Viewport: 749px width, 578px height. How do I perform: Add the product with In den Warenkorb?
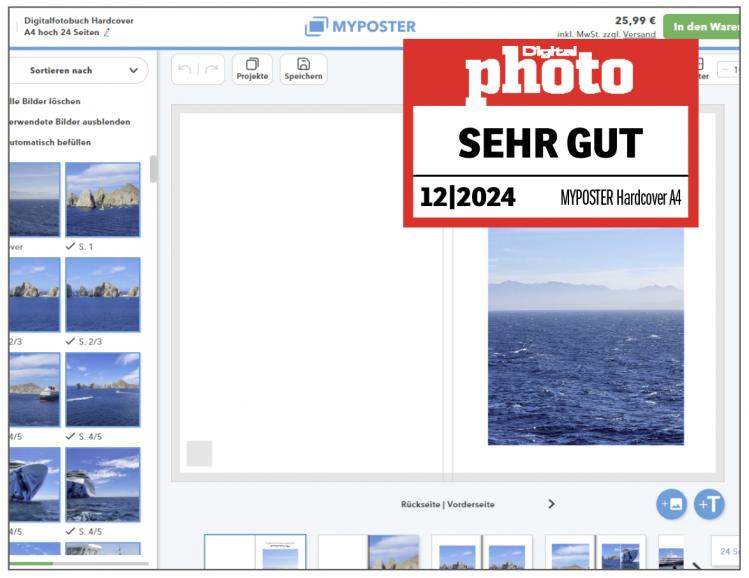pos(701,27)
